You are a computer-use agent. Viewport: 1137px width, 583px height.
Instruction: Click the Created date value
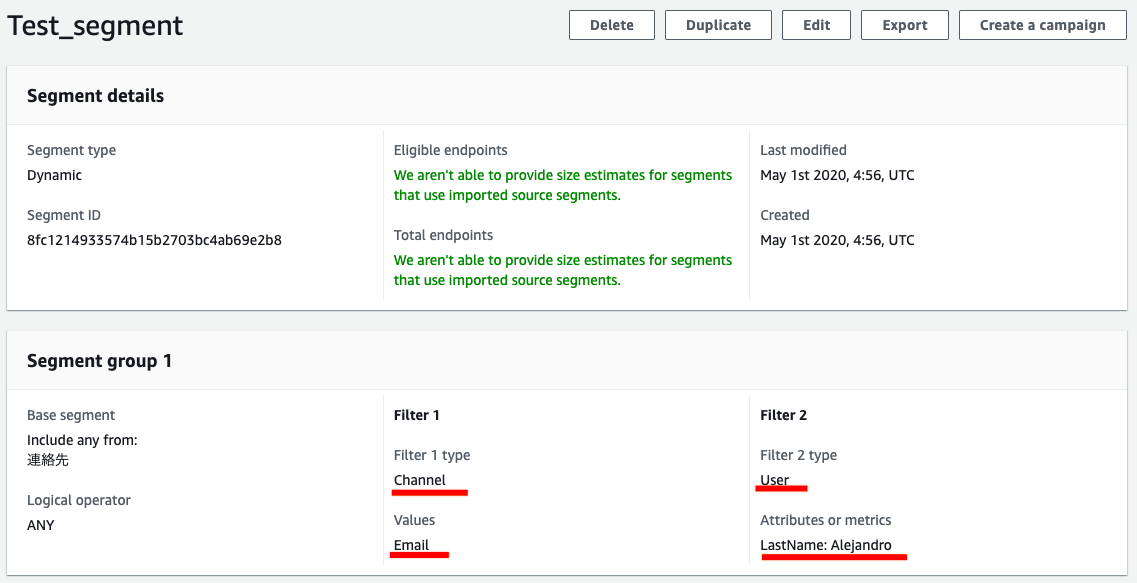click(x=837, y=240)
